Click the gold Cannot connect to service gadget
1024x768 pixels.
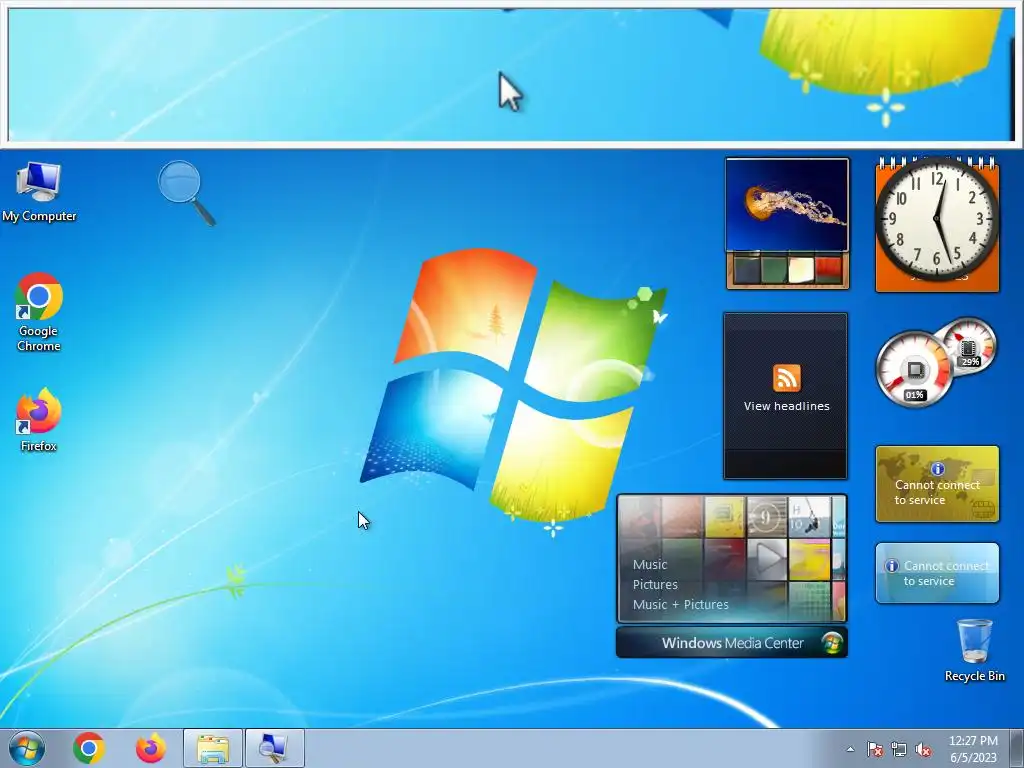click(x=937, y=484)
